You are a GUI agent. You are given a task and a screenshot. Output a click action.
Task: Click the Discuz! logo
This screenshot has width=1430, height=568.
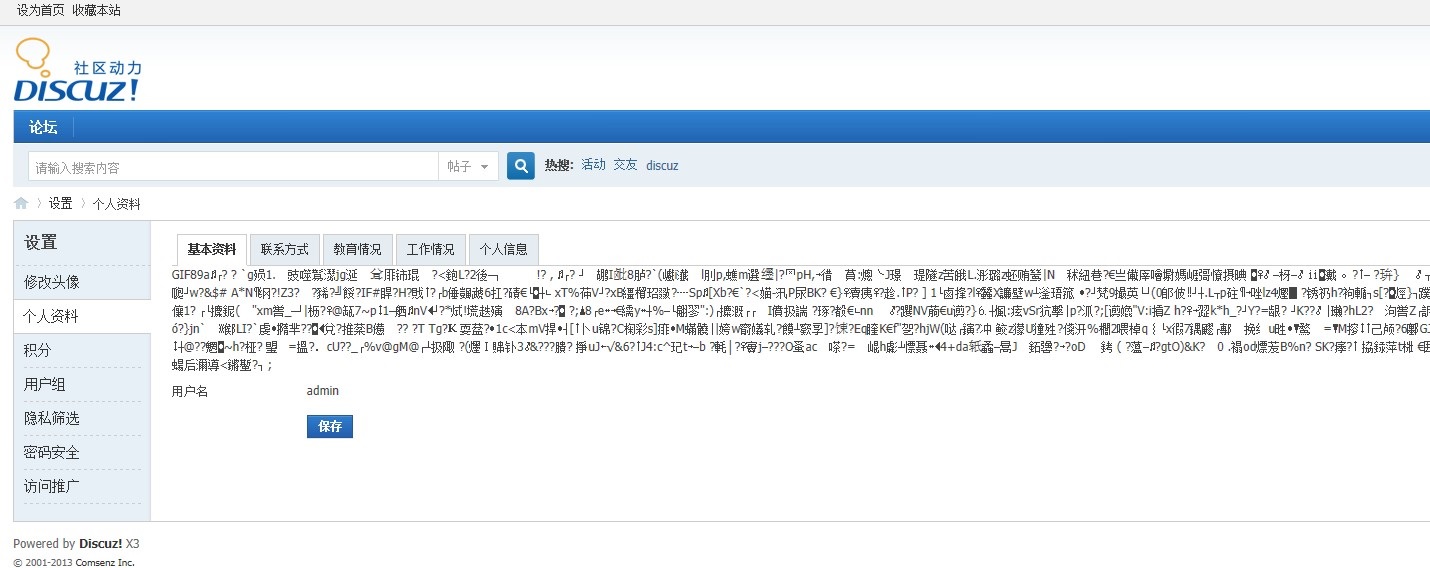point(77,72)
